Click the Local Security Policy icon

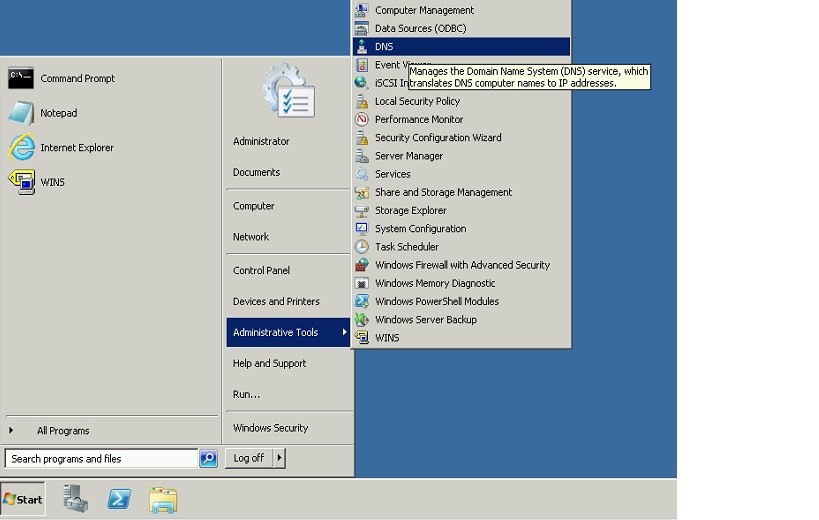(361, 101)
